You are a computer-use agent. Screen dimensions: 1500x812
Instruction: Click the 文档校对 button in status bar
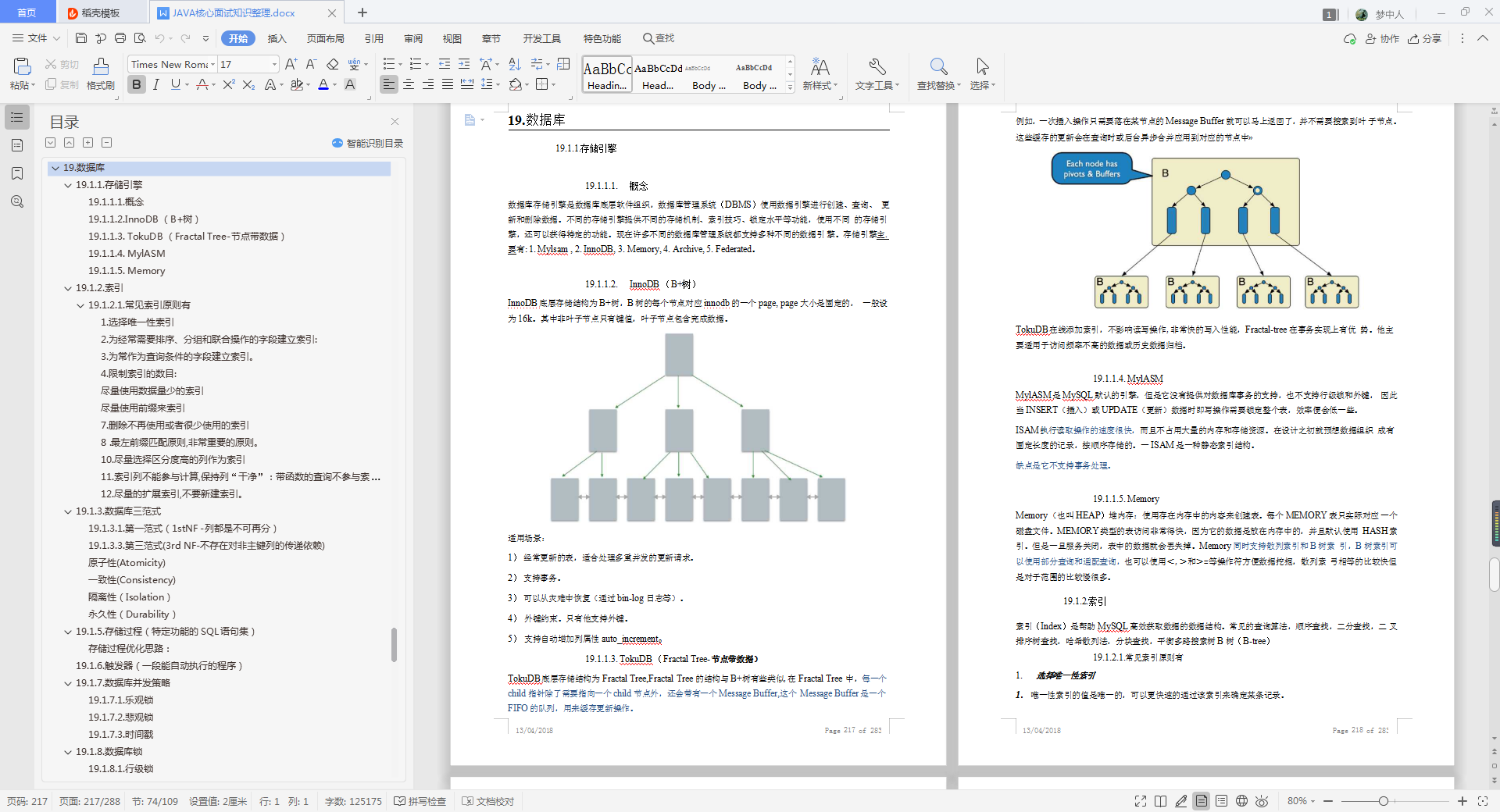[488, 801]
